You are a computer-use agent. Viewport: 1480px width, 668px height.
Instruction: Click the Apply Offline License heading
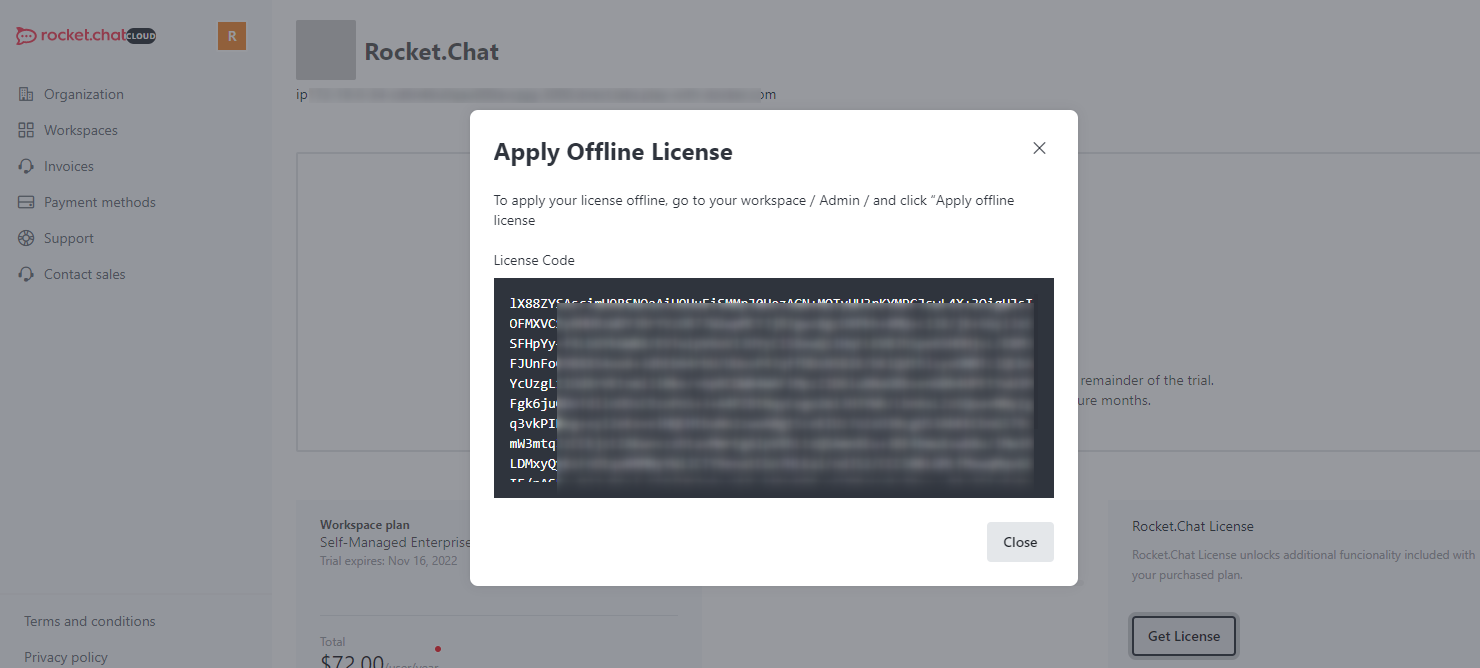pyautogui.click(x=613, y=152)
